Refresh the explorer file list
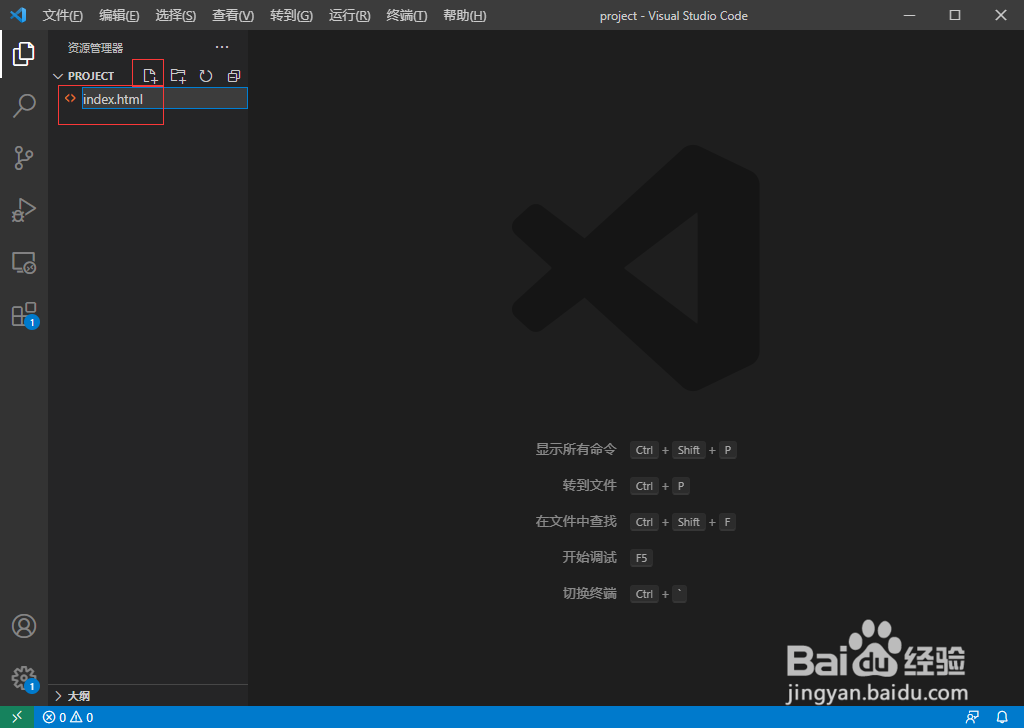Viewport: 1024px width, 728px height. tap(206, 76)
